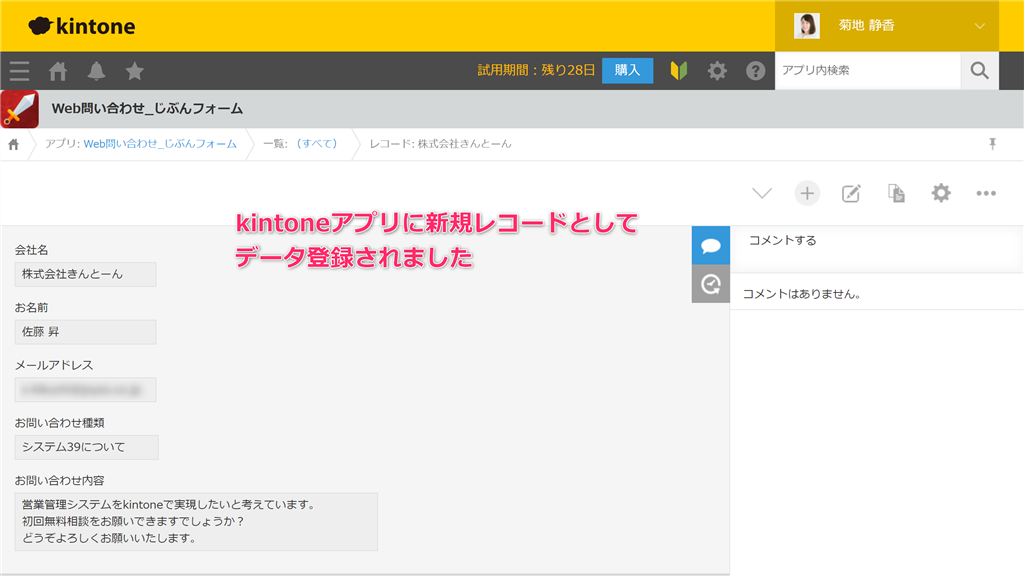Open the hamburger menu in the header
The height and width of the screenshot is (576, 1024).
click(x=20, y=71)
